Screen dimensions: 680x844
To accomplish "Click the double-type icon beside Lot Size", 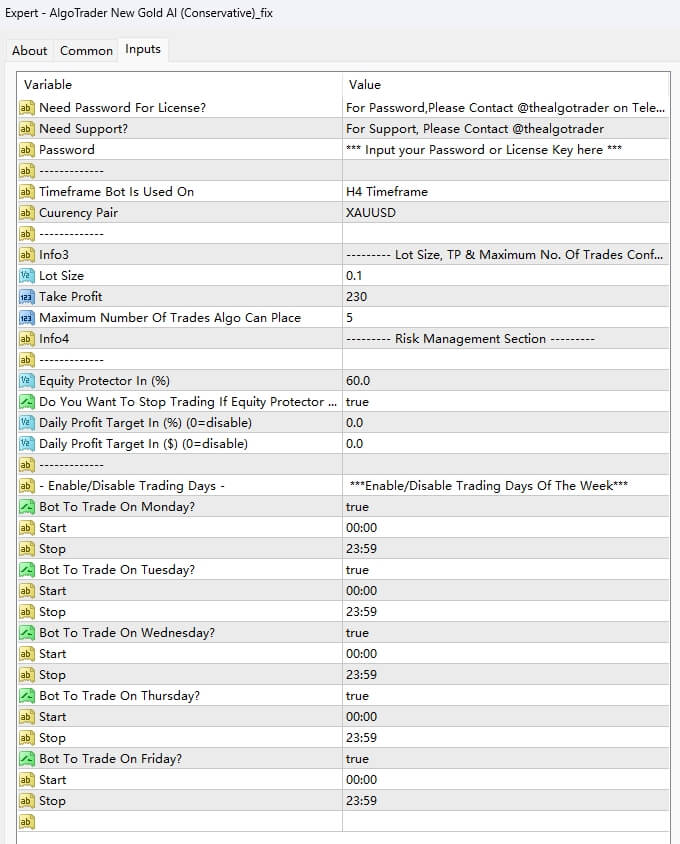I will pyautogui.click(x=27, y=276).
